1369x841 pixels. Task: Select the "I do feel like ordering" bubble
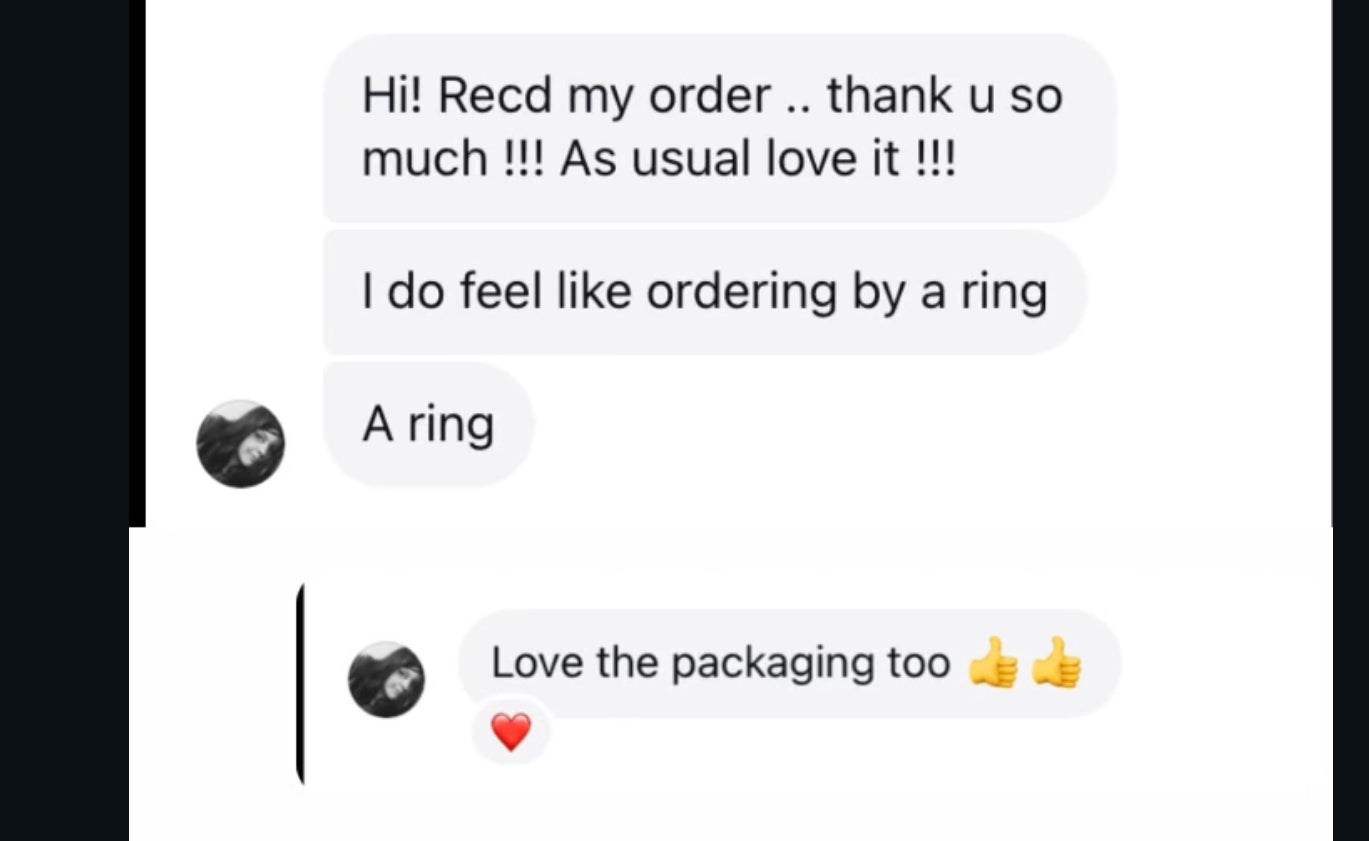coord(705,292)
